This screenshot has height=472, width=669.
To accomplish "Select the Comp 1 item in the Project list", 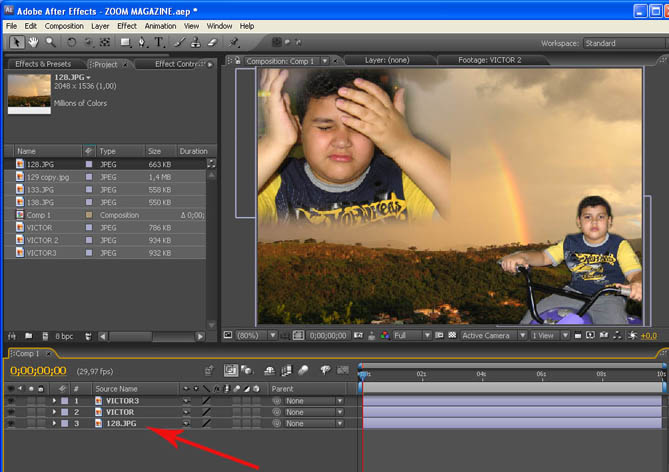I will 39,215.
